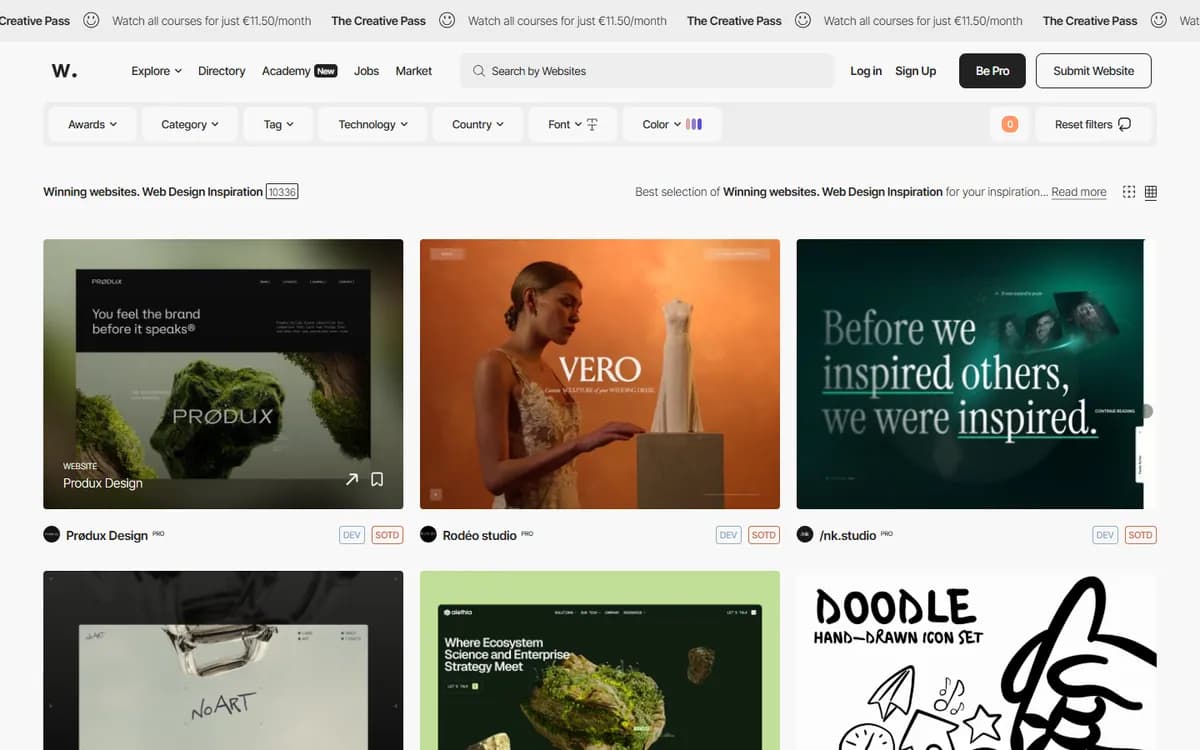
Task: Open the Technology filter dropdown
Action: click(x=373, y=125)
